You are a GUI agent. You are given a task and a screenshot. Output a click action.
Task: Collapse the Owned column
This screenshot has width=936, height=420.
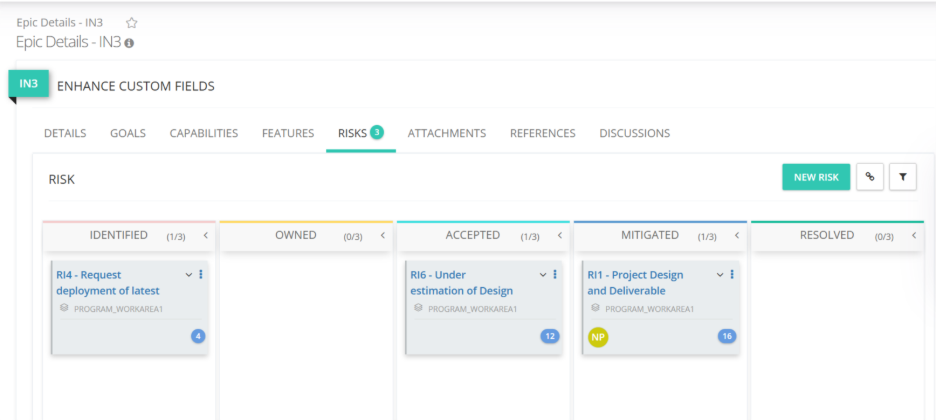(x=382, y=236)
